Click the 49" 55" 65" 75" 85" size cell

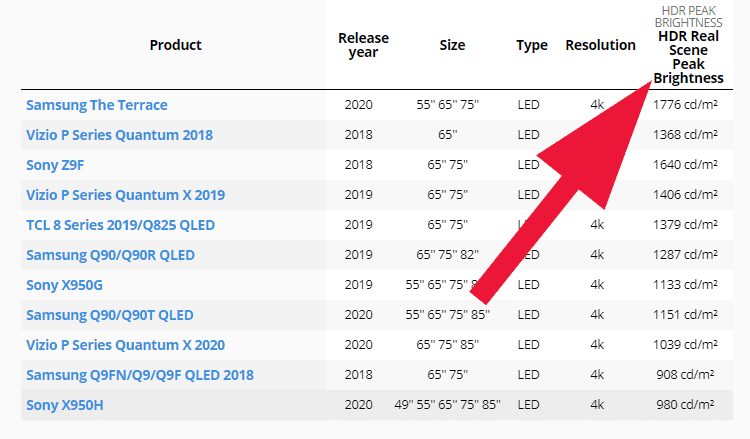(x=448, y=405)
